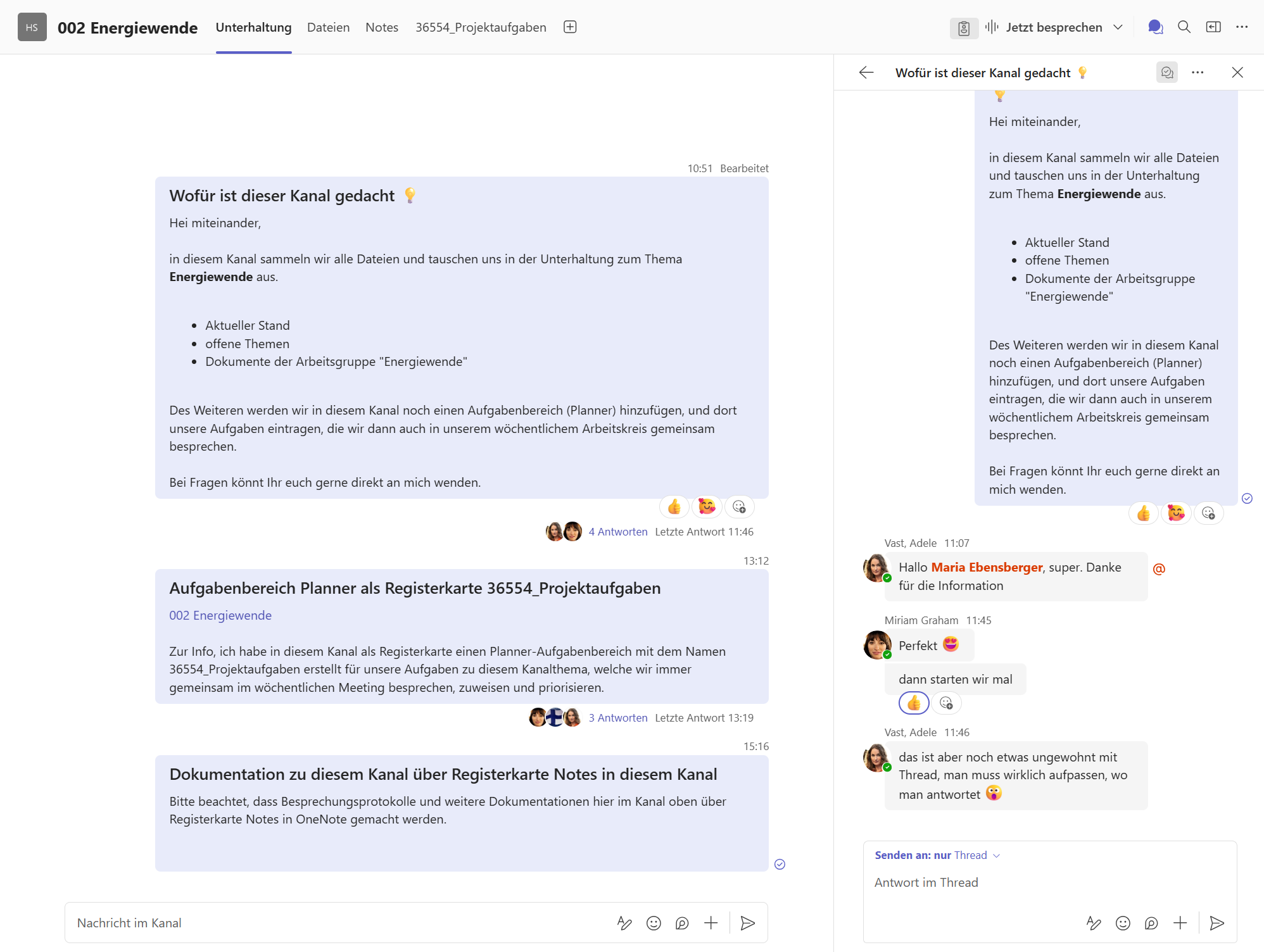Search in channel with magnifier icon
This screenshot has height=952, width=1264.
tap(1184, 27)
